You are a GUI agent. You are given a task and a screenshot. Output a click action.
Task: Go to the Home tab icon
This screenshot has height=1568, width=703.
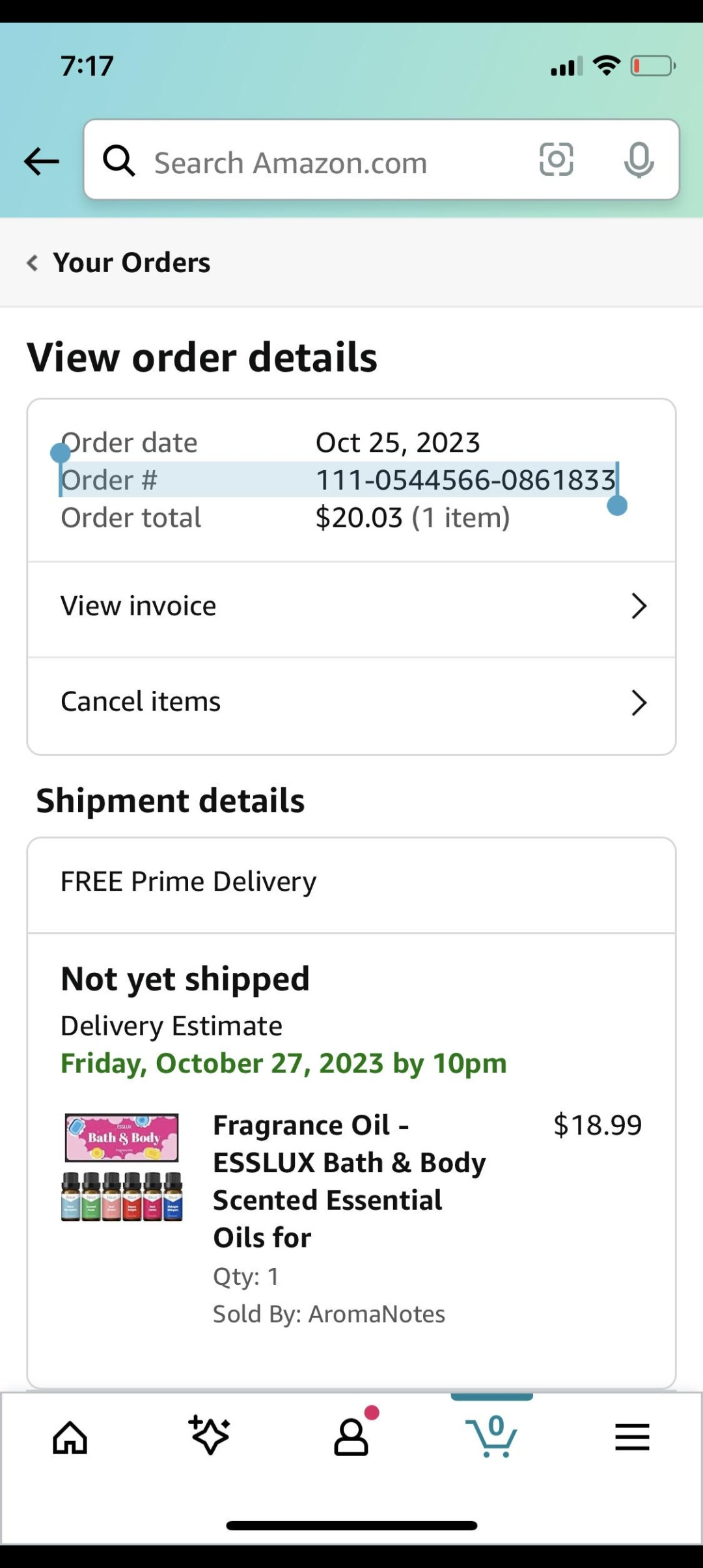70,1436
